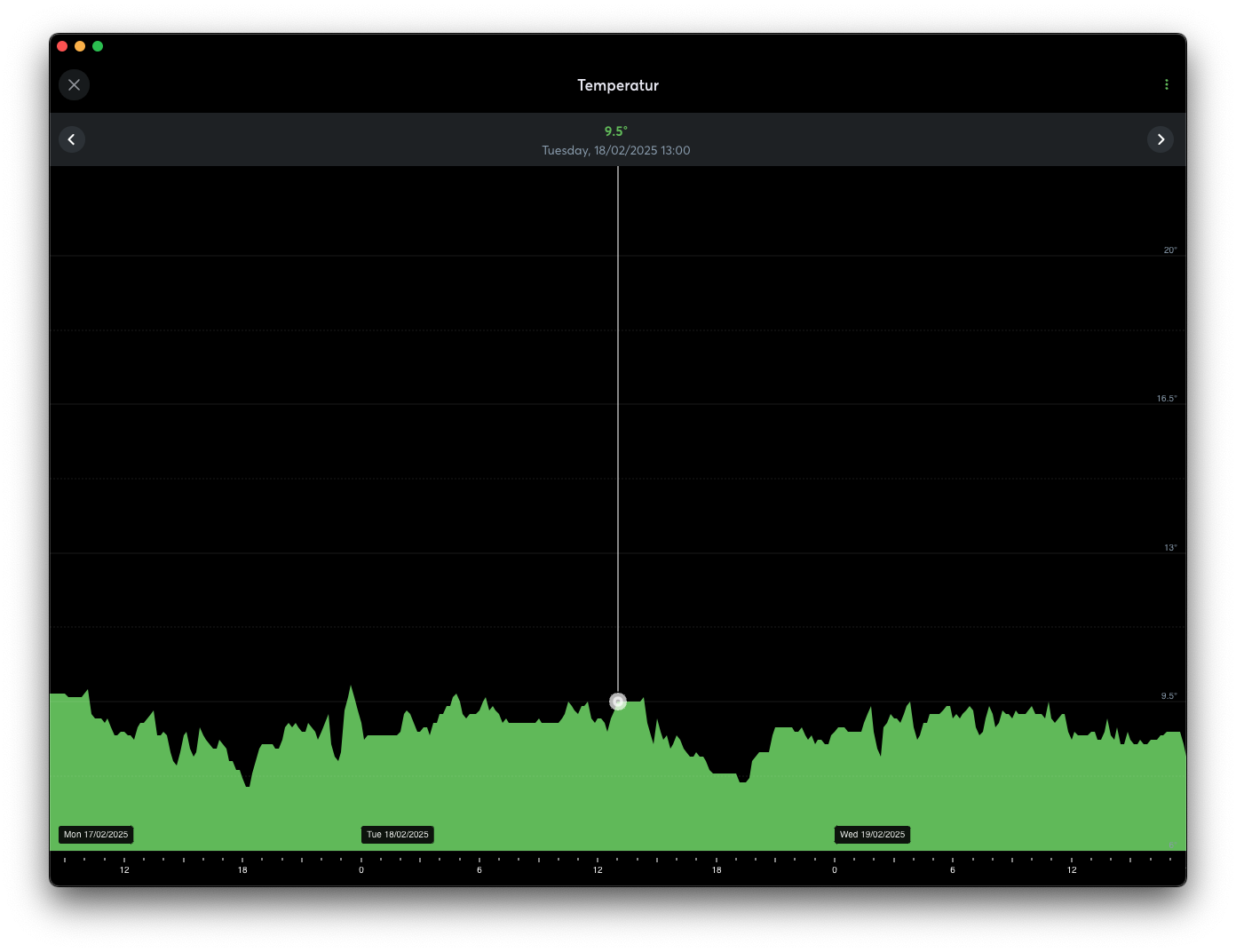Image resolution: width=1236 pixels, height=952 pixels.
Task: Advance to next reading with right chevron
Action: tap(1161, 139)
